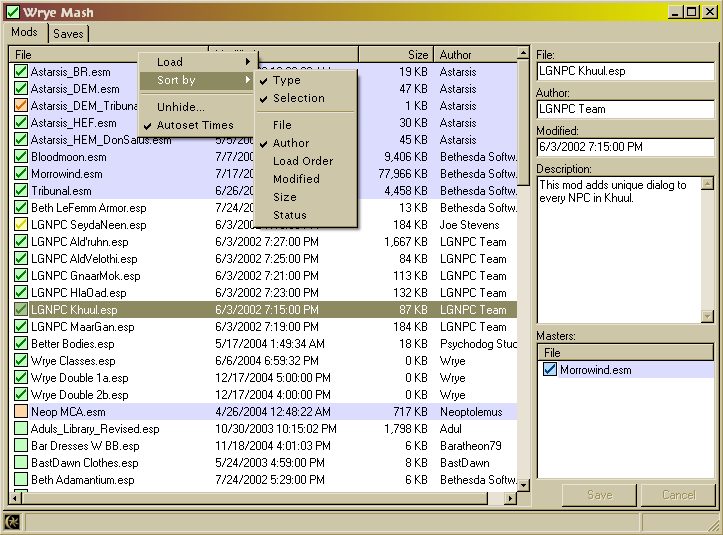Click the status bar icon at bottom left
Screen dimensions: 723x535
[13, 521]
